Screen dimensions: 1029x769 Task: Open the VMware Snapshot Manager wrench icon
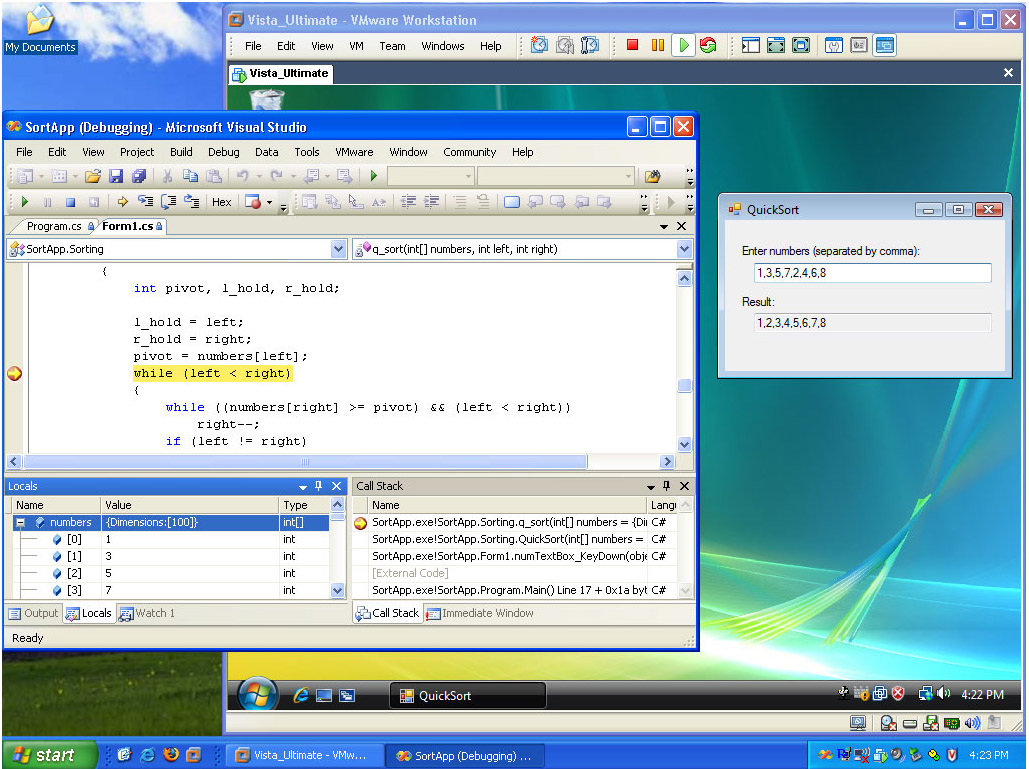(x=590, y=45)
